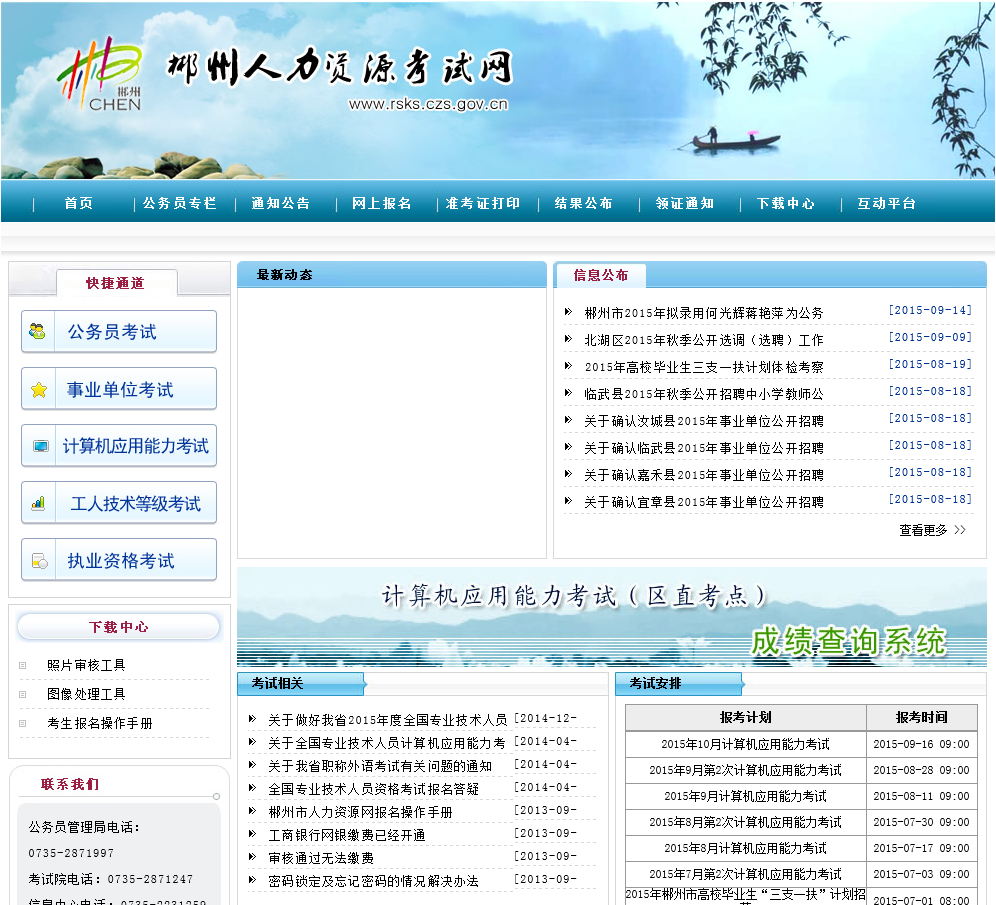Open the 考生报名操作手册 download link
996x905 pixels.
click(x=100, y=723)
